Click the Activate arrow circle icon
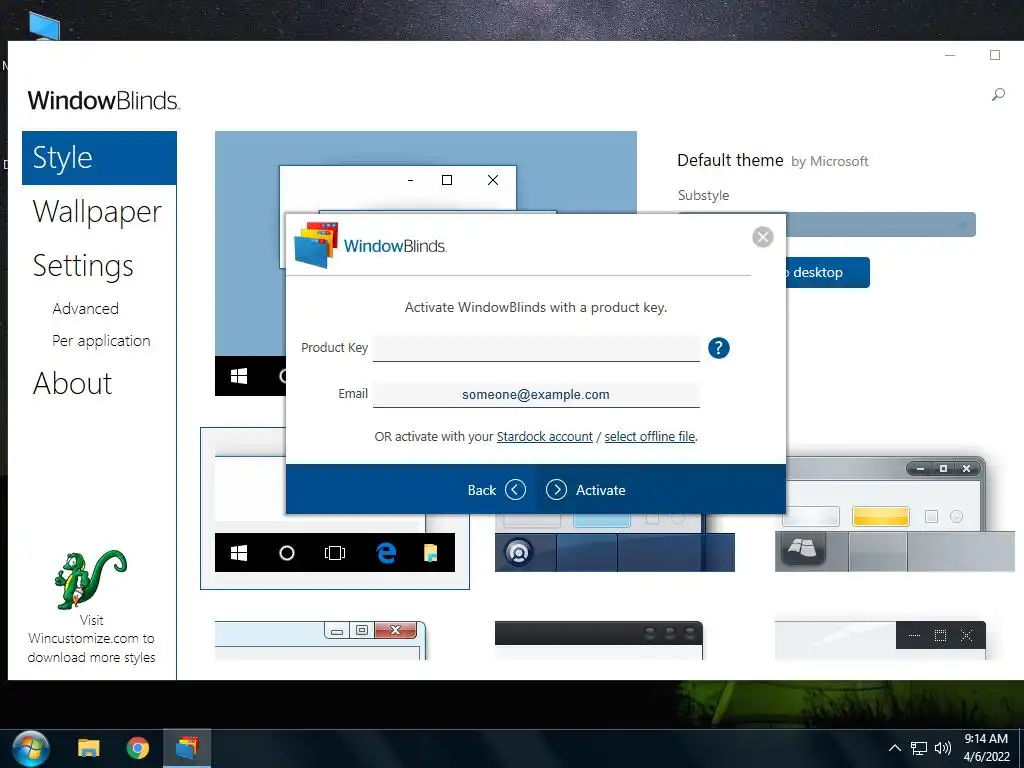 click(556, 489)
